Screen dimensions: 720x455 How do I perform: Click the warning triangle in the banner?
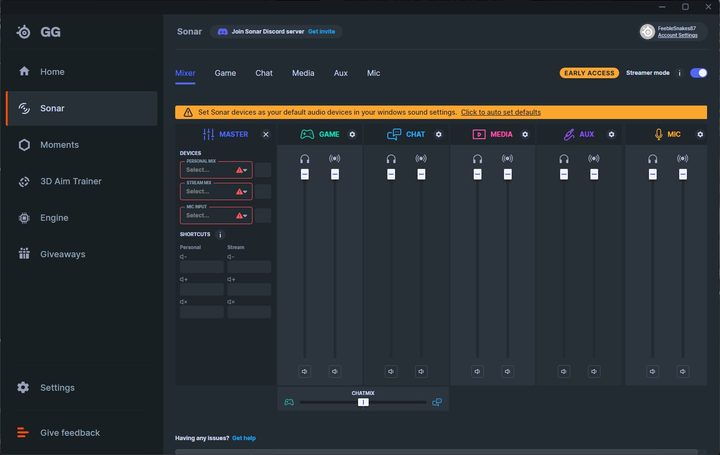click(x=188, y=112)
